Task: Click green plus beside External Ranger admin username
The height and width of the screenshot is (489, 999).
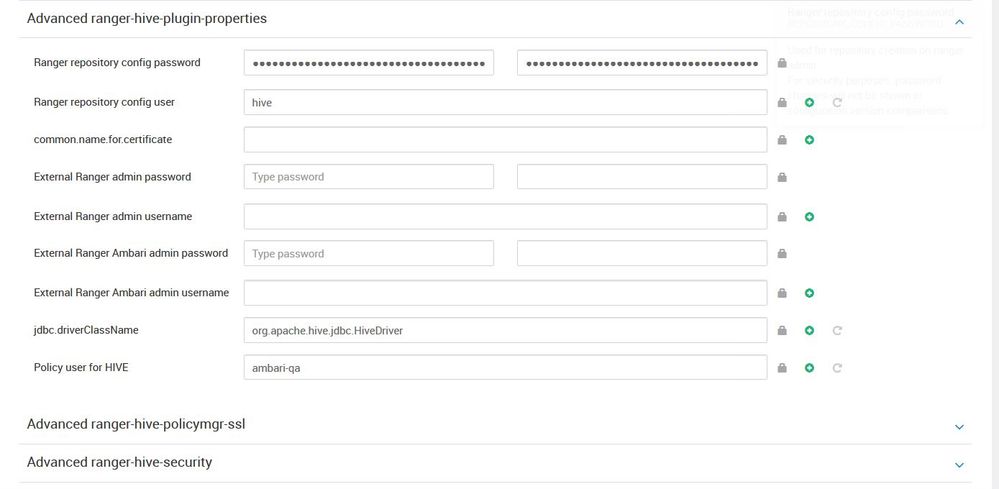Action: tap(809, 216)
